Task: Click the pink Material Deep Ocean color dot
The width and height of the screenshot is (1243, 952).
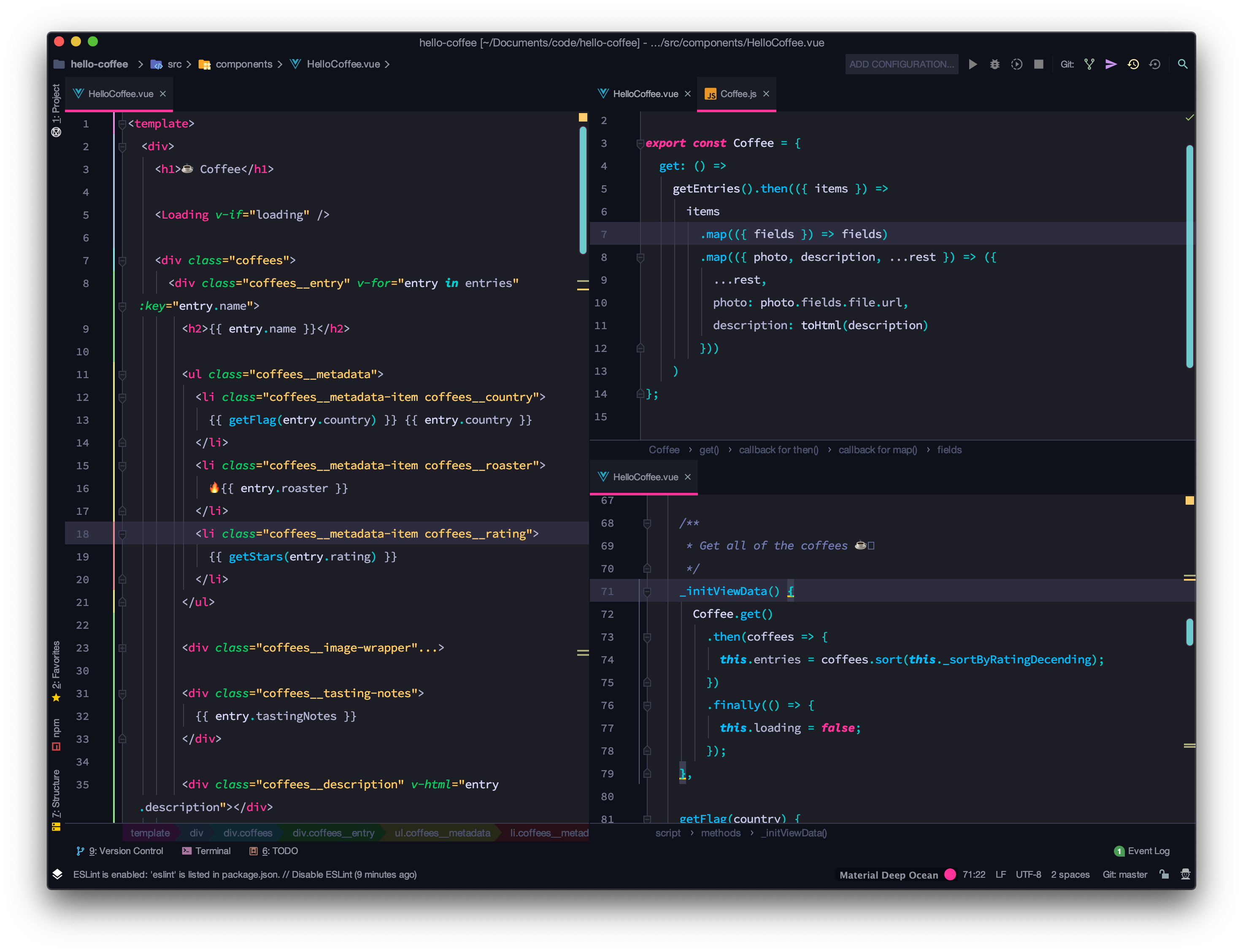Action: tap(950, 874)
